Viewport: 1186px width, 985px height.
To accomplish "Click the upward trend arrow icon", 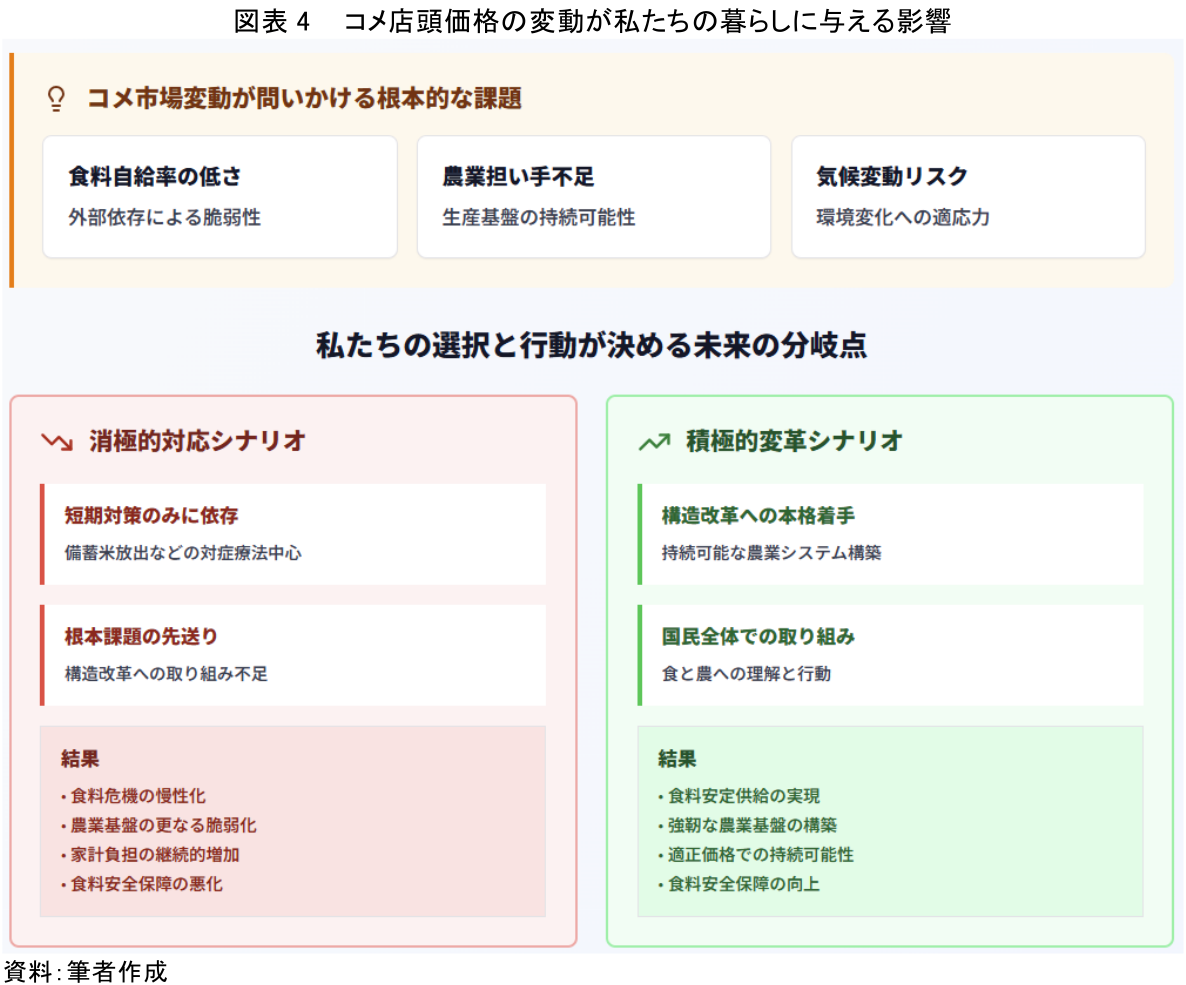I will click(x=654, y=442).
